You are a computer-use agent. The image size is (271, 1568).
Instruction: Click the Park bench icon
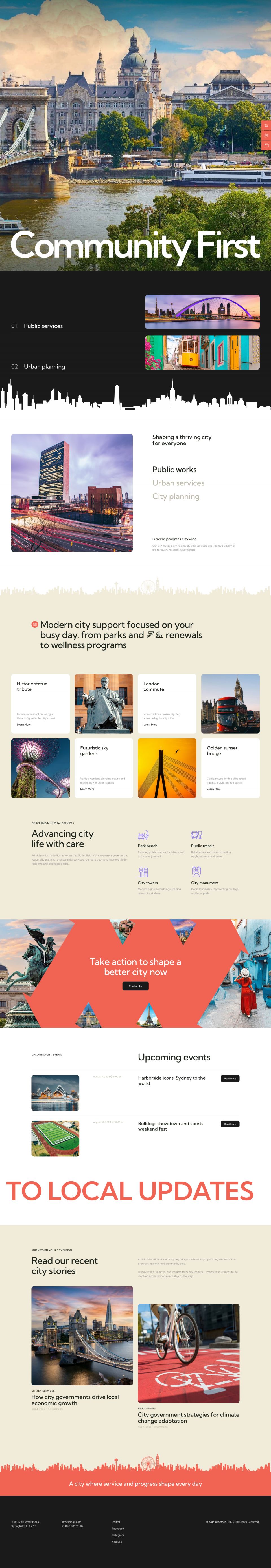point(143,835)
